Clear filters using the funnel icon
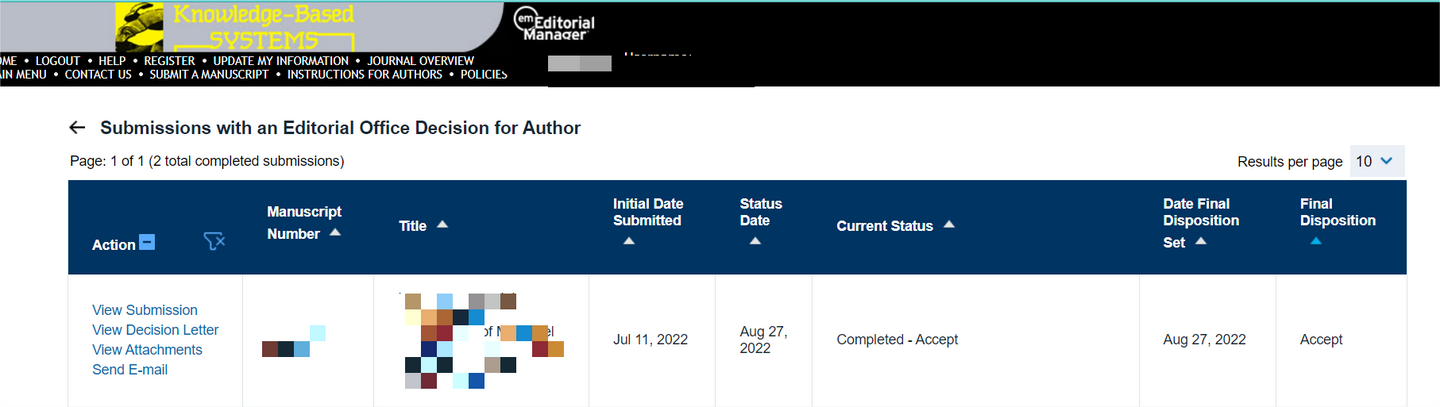The width and height of the screenshot is (1440, 407). 214,241
